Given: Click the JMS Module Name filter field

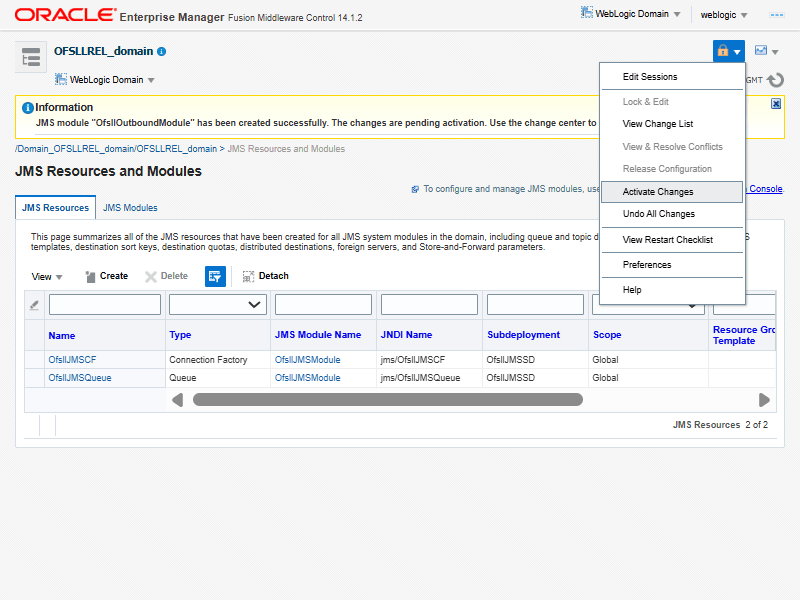Looking at the screenshot, I should pos(323,305).
